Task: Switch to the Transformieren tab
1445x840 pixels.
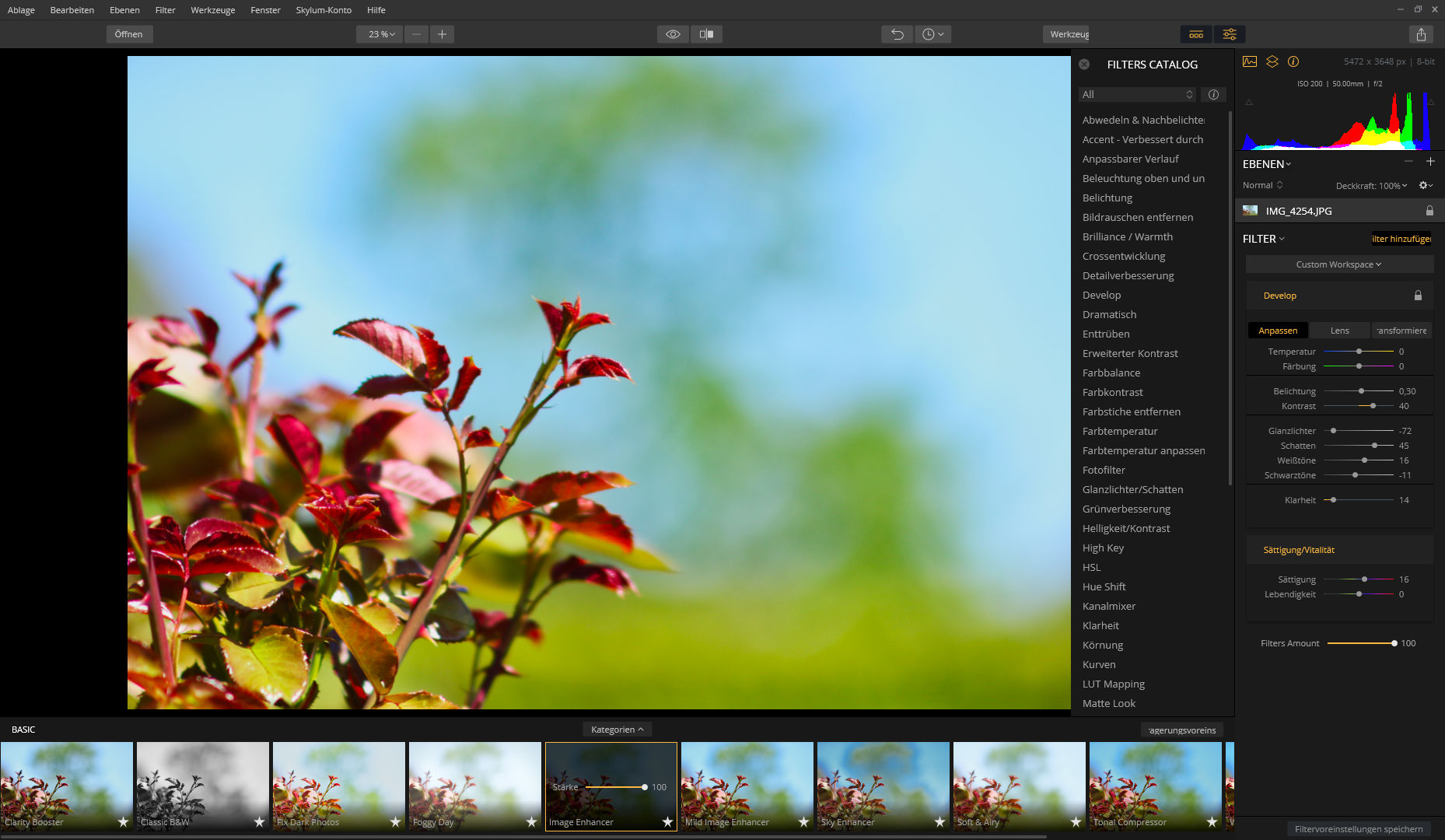Action: pyautogui.click(x=1401, y=331)
